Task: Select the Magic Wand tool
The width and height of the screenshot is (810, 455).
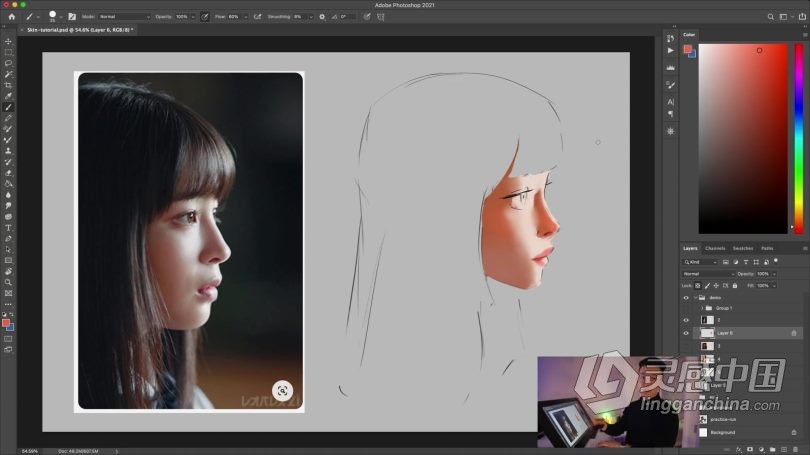Action: [x=8, y=74]
